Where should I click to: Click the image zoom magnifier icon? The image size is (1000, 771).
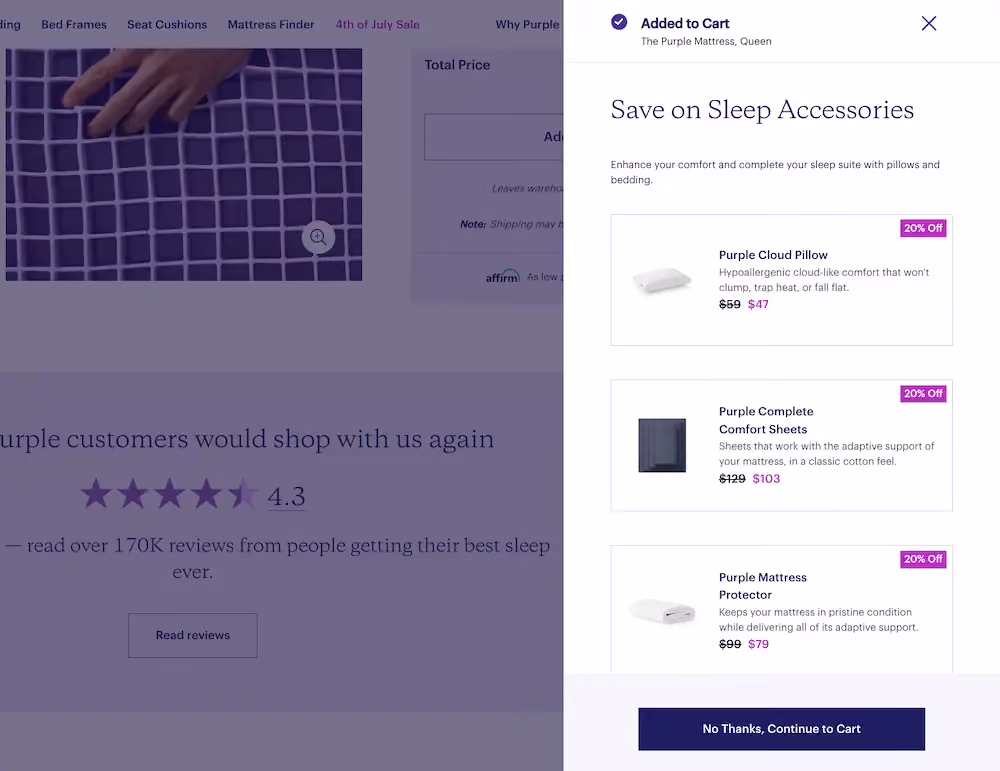coord(318,237)
